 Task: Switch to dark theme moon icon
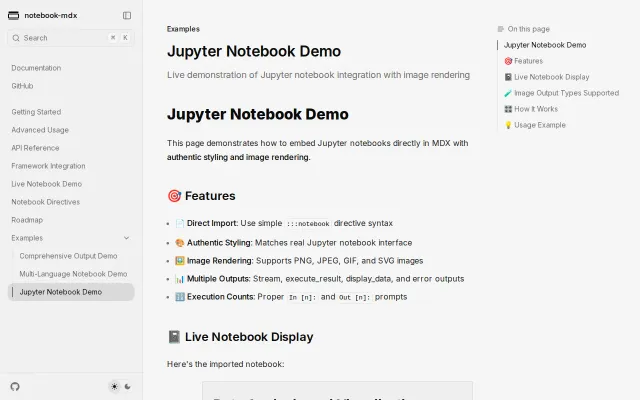click(x=128, y=387)
